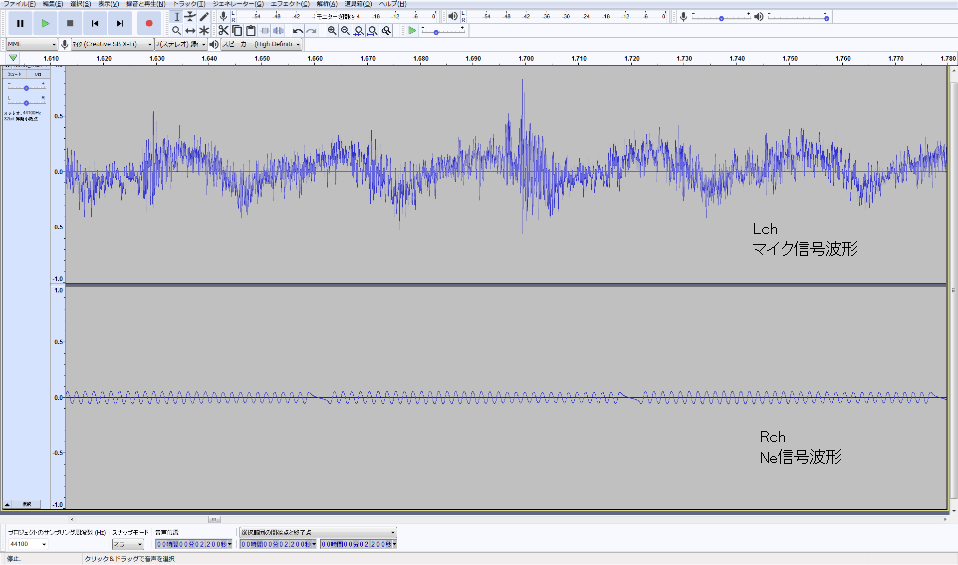Undo the last action

(x=298, y=31)
